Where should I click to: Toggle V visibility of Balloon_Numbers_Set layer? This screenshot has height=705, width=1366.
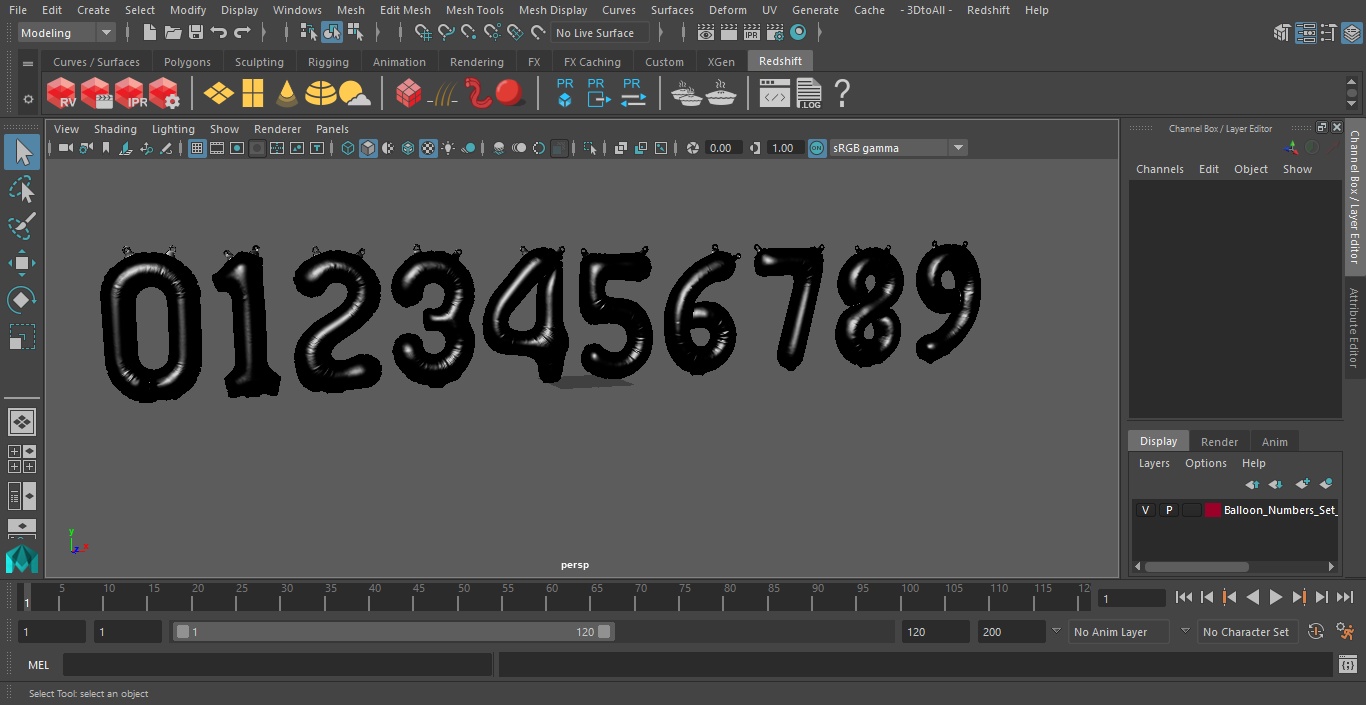click(x=1145, y=510)
